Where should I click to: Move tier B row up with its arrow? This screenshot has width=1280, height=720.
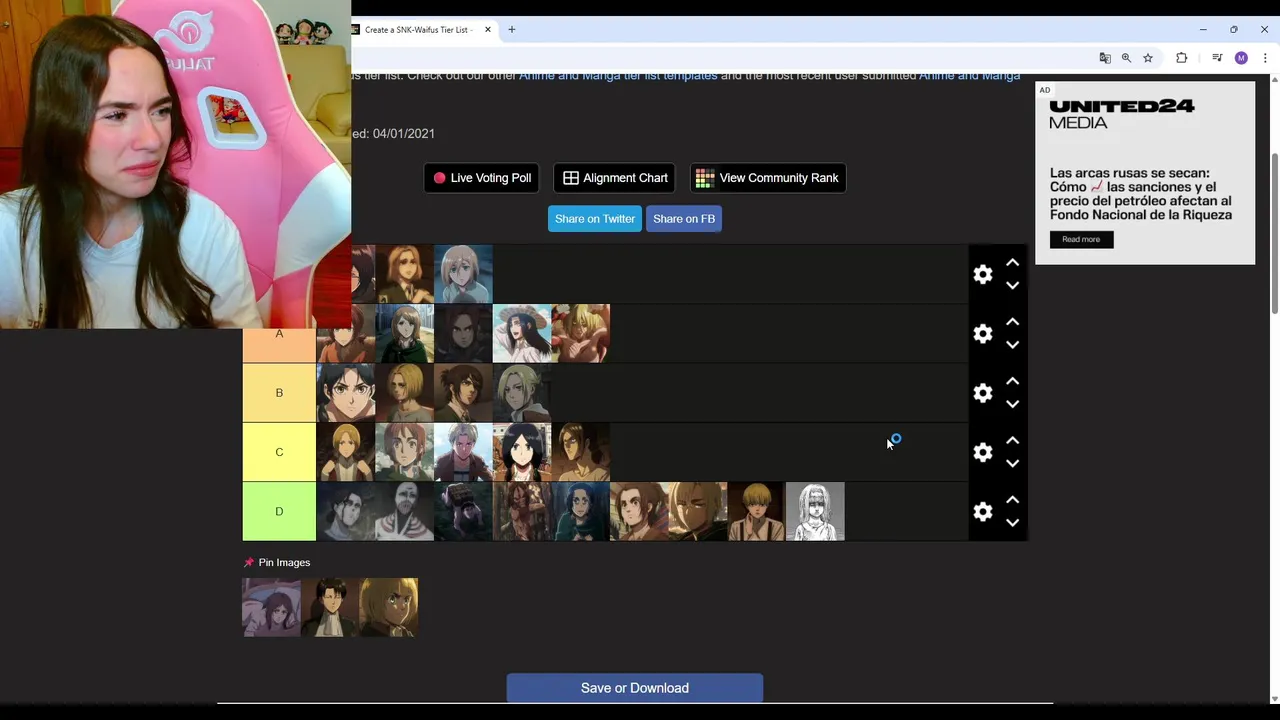[x=1012, y=381]
